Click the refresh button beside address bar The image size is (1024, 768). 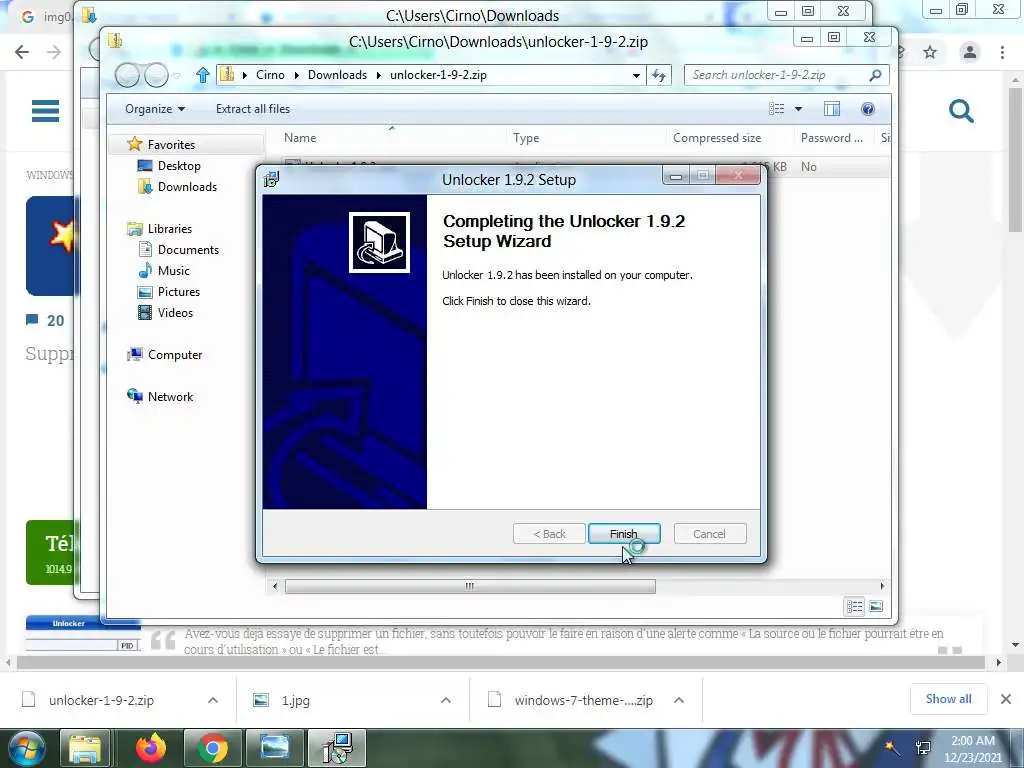[x=659, y=75]
